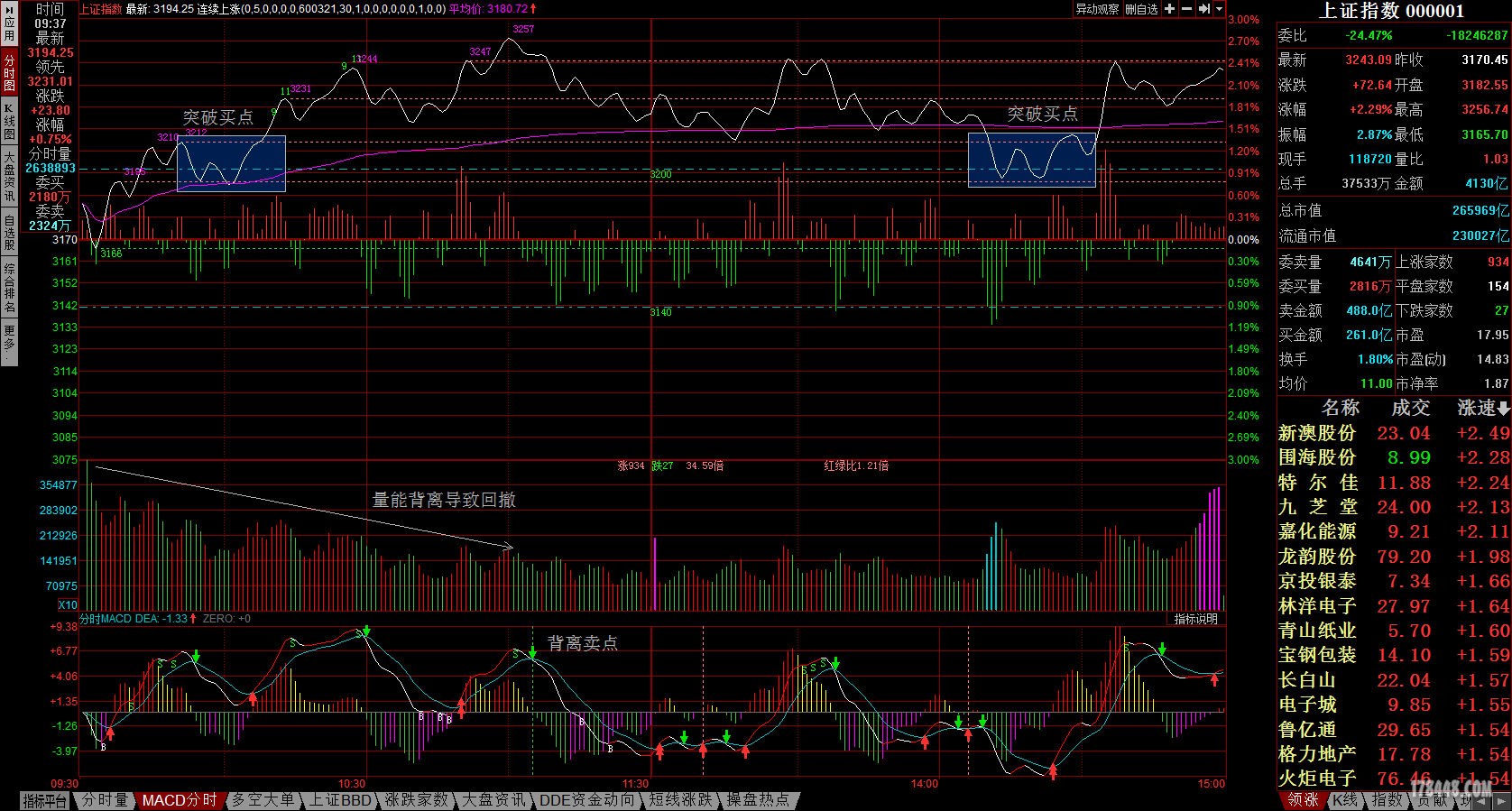1512x811 pixels.
Task: Select stock row 龙韵股份
Action: pos(1394,557)
